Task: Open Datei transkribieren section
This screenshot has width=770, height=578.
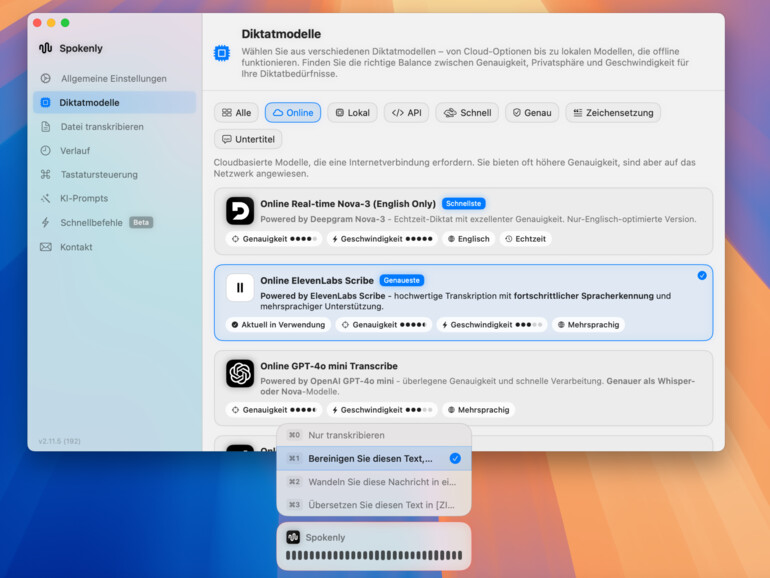Action: point(114,127)
